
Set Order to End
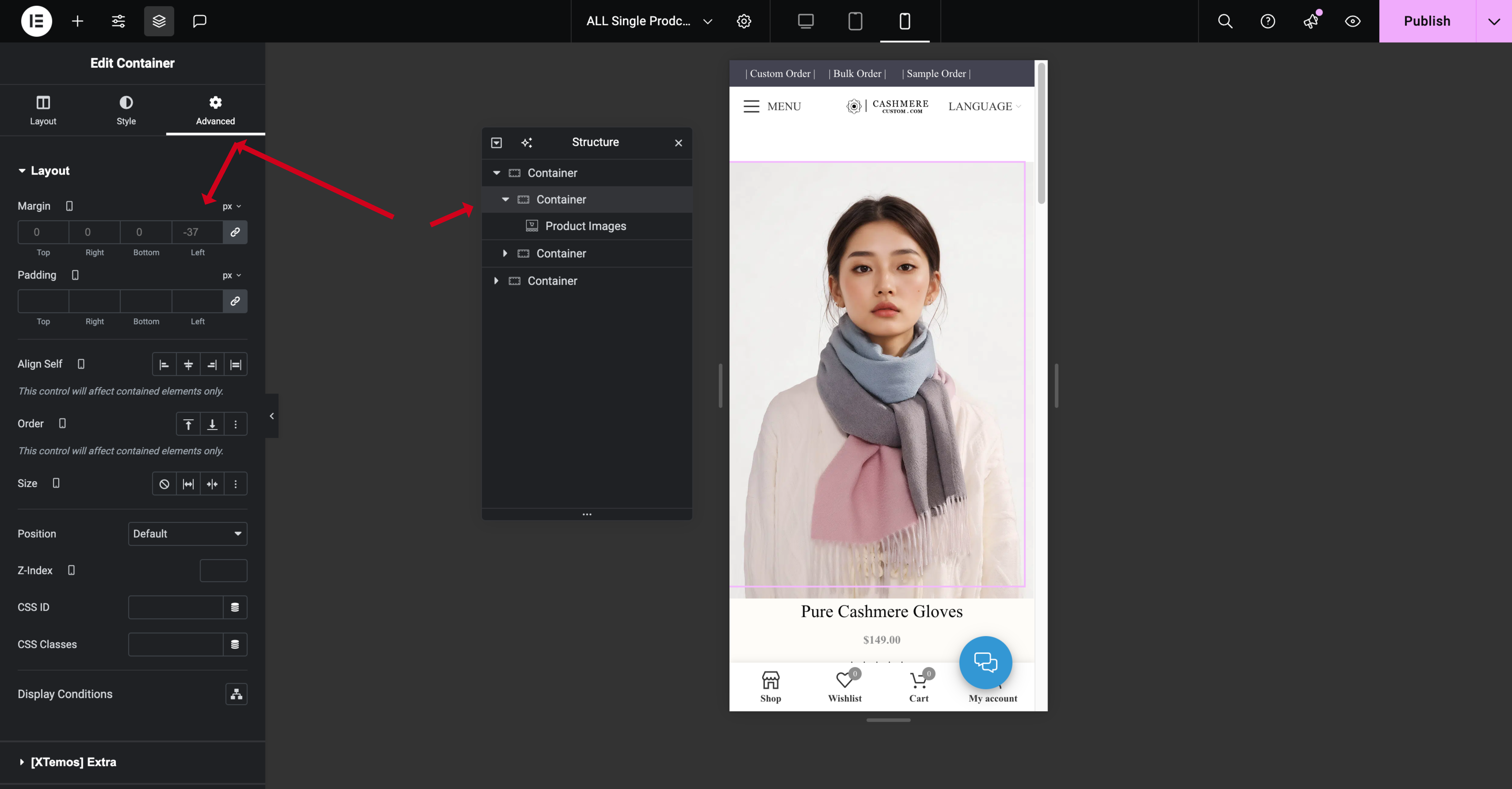click(x=212, y=424)
